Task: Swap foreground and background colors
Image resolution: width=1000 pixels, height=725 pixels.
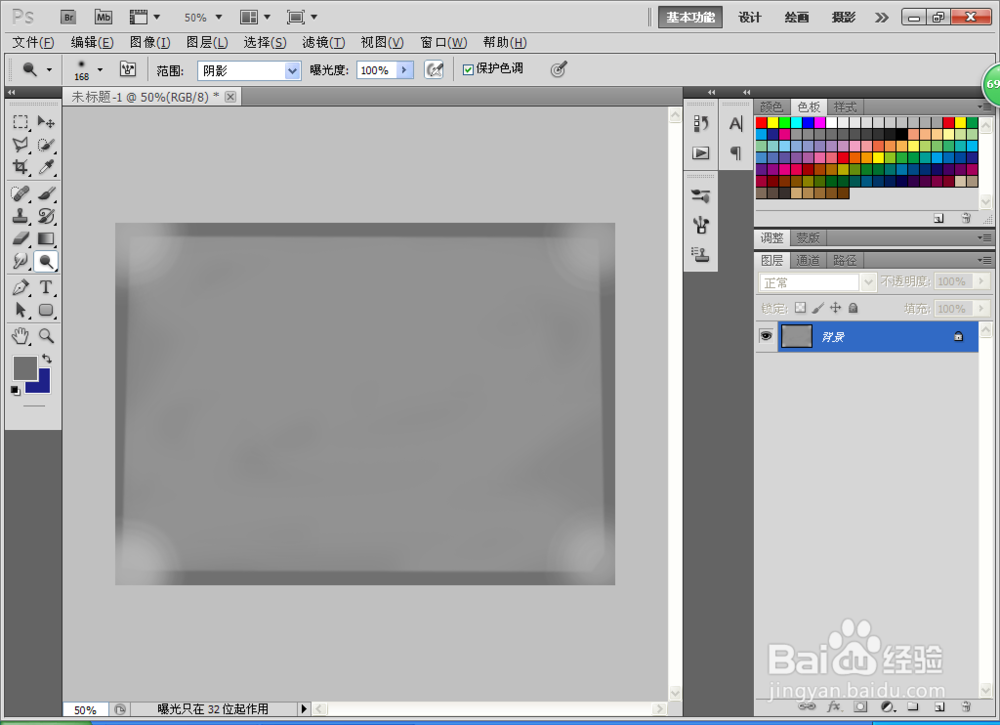Action: [x=47, y=358]
